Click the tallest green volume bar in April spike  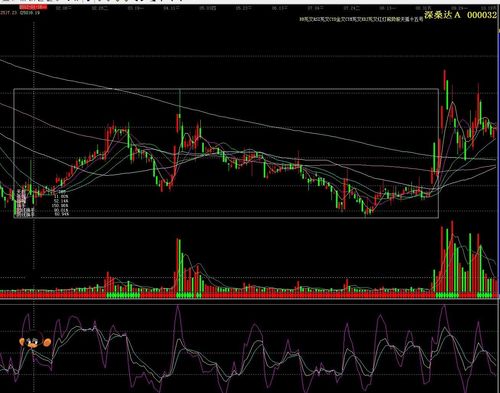[180, 266]
